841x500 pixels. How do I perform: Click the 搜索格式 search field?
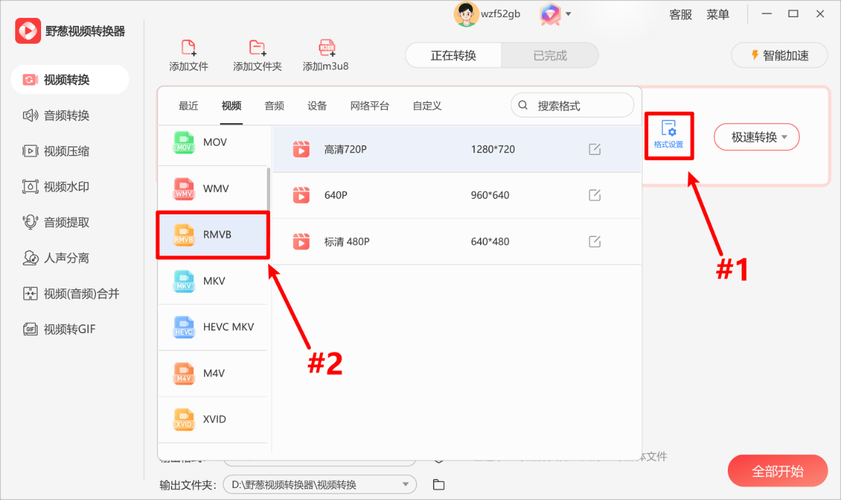coord(572,105)
